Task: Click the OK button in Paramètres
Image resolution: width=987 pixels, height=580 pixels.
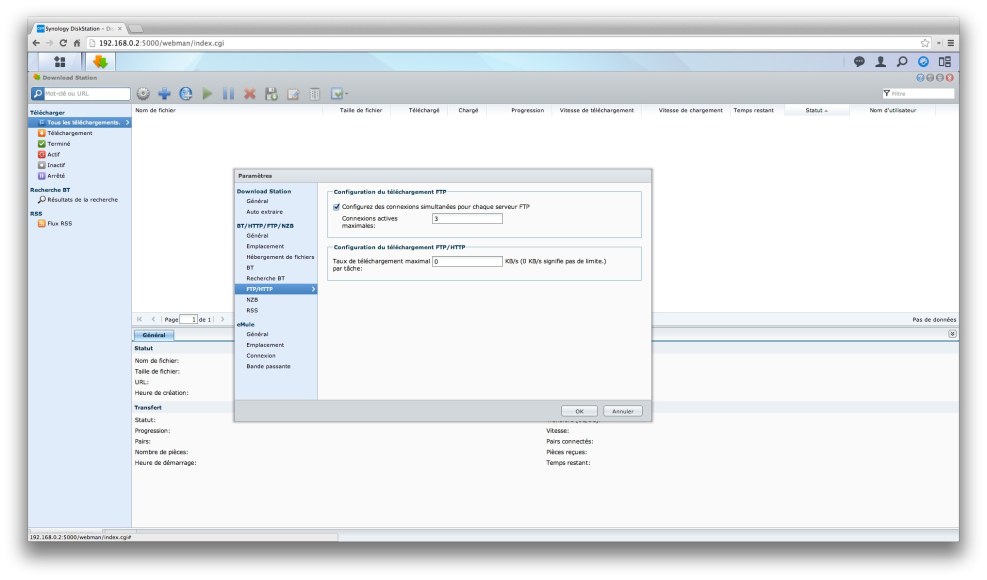Action: (x=578, y=411)
